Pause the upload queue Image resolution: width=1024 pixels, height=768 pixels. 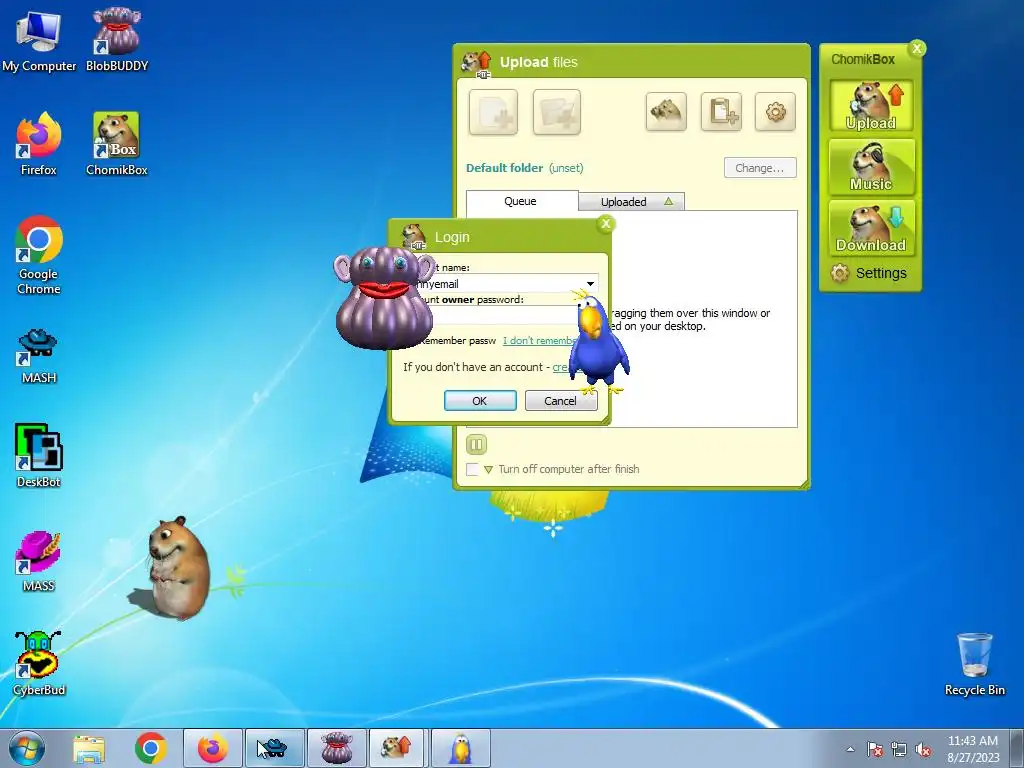coord(476,445)
